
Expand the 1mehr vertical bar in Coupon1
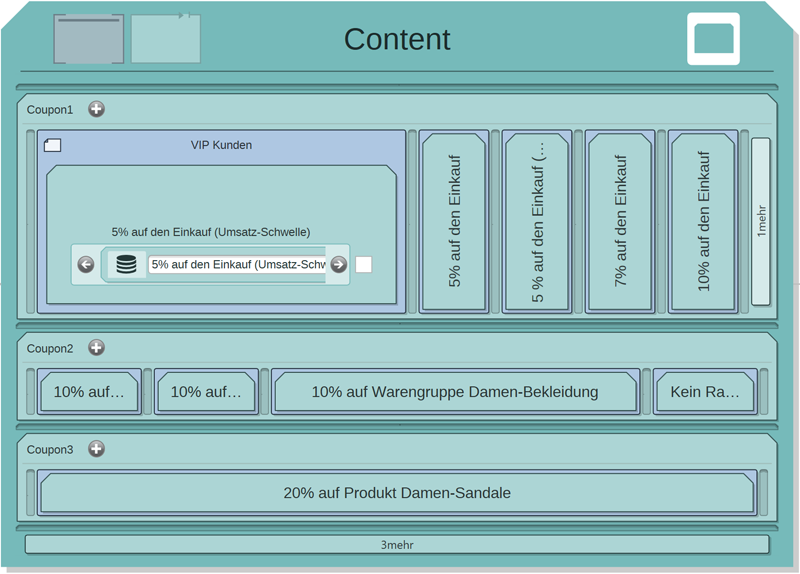[x=760, y=221]
